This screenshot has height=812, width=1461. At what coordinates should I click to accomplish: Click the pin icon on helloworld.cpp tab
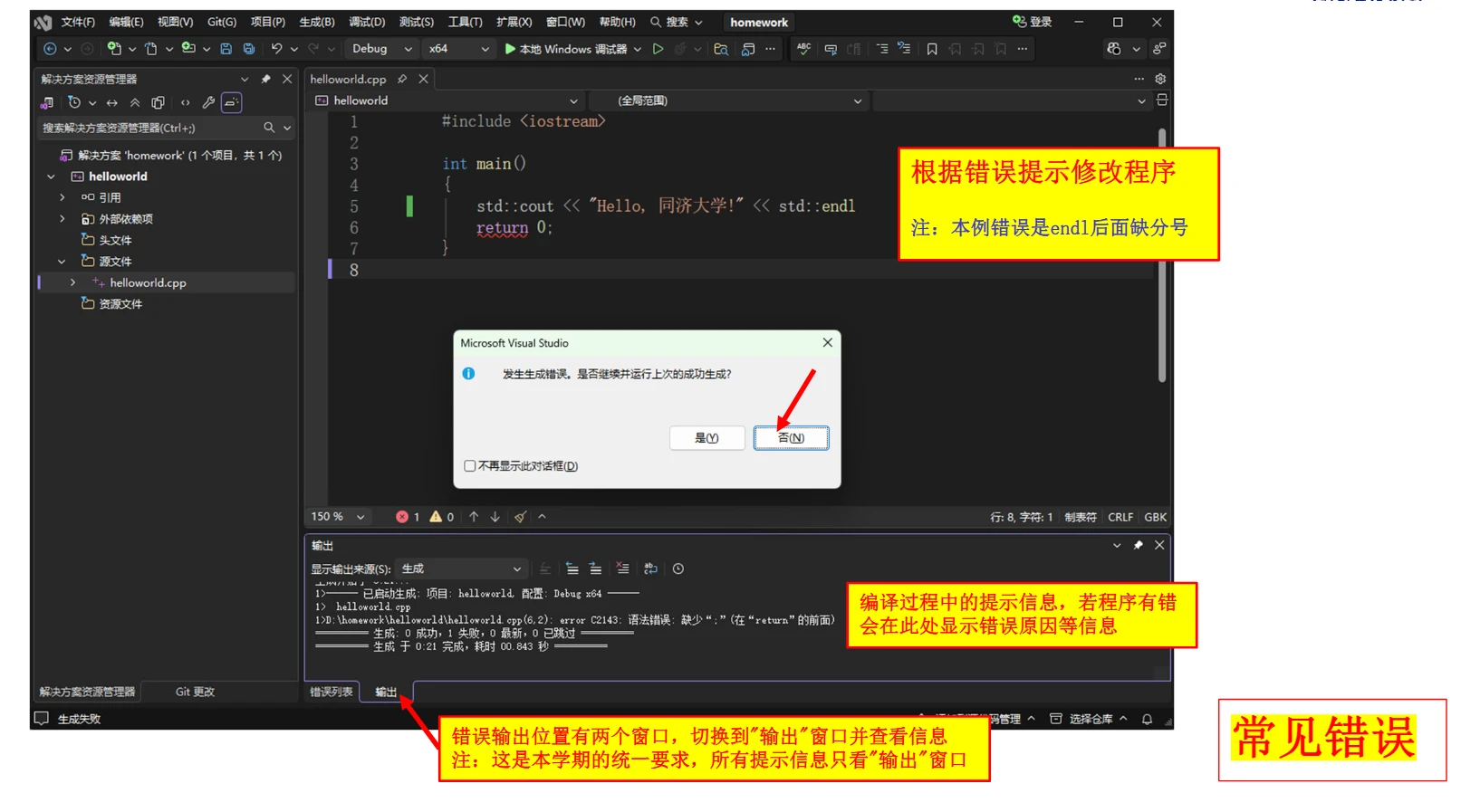pyautogui.click(x=402, y=79)
